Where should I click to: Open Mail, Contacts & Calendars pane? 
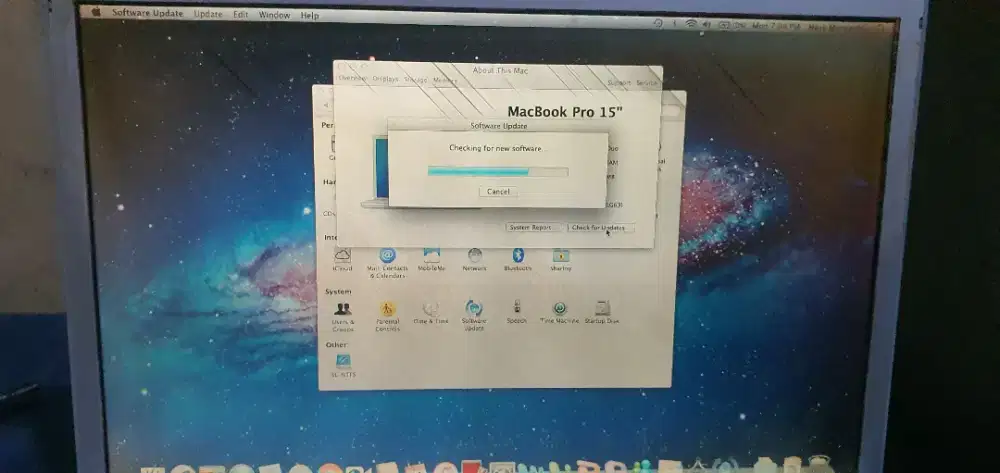coord(387,263)
